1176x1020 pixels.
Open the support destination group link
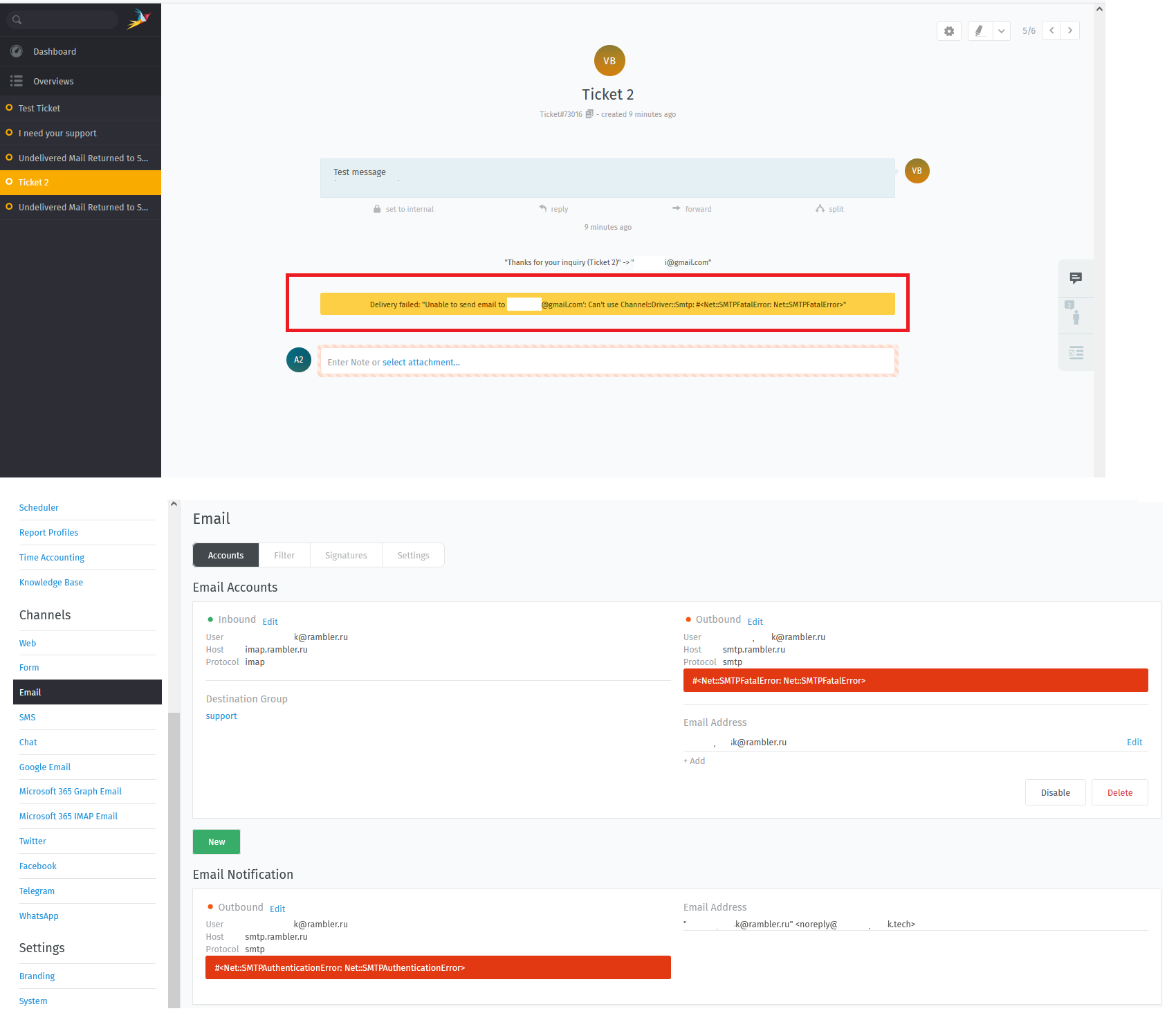(x=221, y=716)
